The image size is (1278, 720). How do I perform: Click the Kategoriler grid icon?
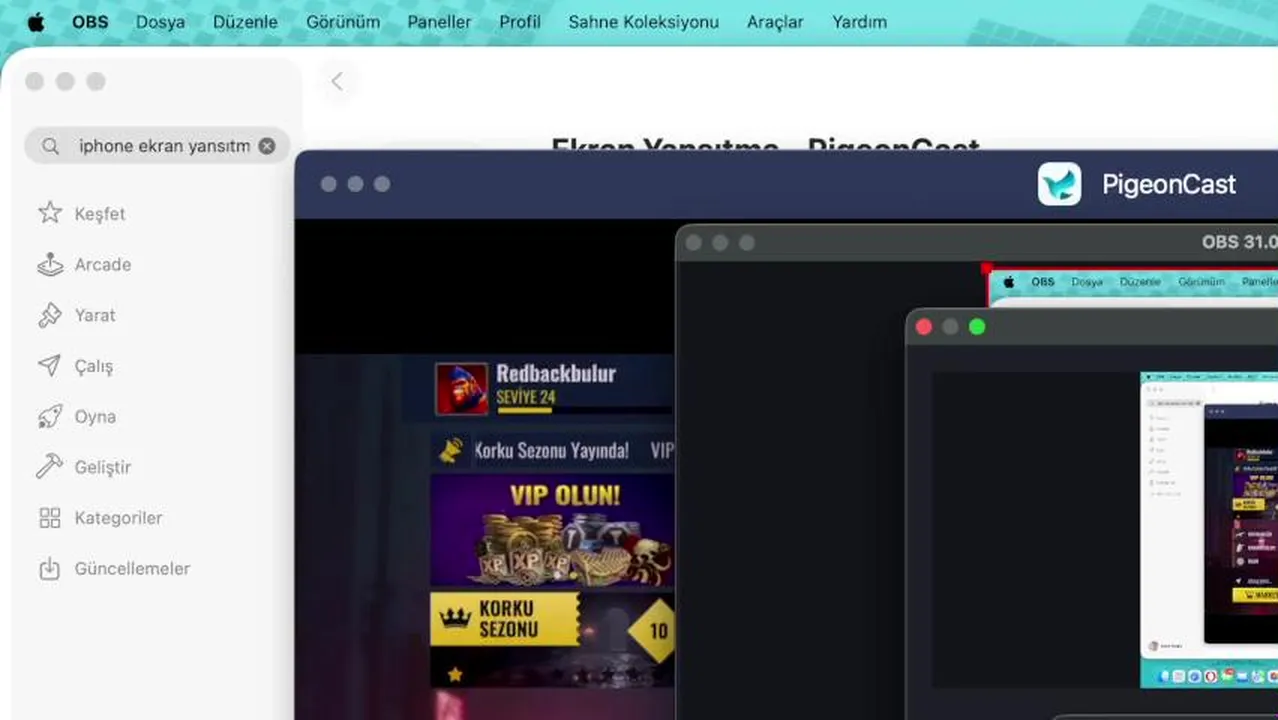(x=50, y=518)
